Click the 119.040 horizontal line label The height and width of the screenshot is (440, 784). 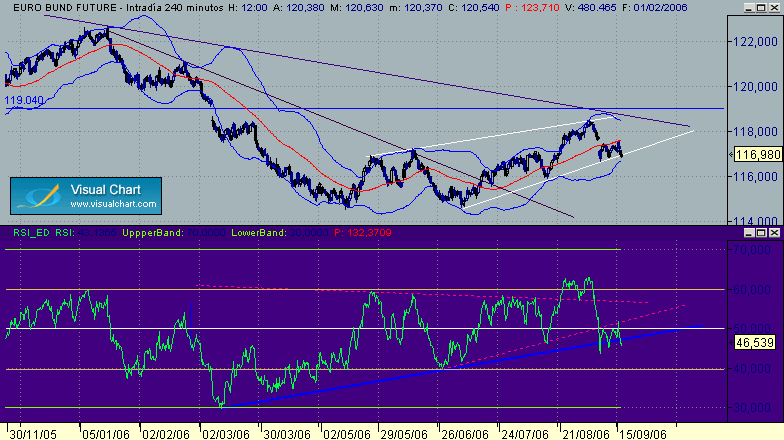point(24,100)
